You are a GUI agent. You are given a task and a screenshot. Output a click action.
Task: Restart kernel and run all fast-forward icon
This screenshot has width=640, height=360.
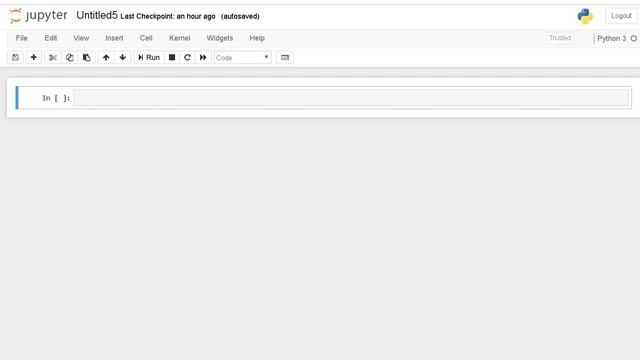point(203,58)
